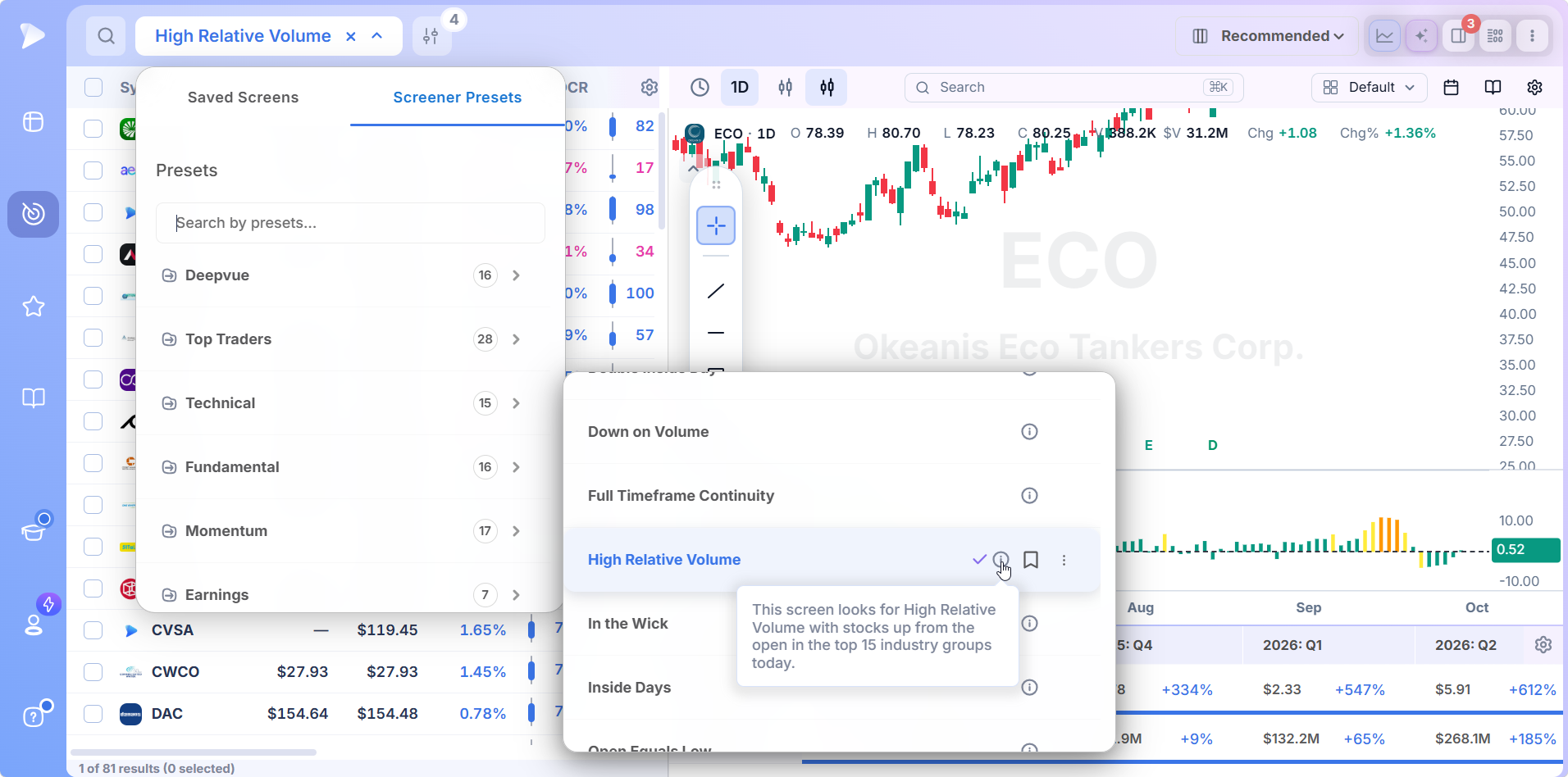Open the user account sidebar icon
Image resolution: width=1568 pixels, height=777 pixels.
tap(34, 625)
